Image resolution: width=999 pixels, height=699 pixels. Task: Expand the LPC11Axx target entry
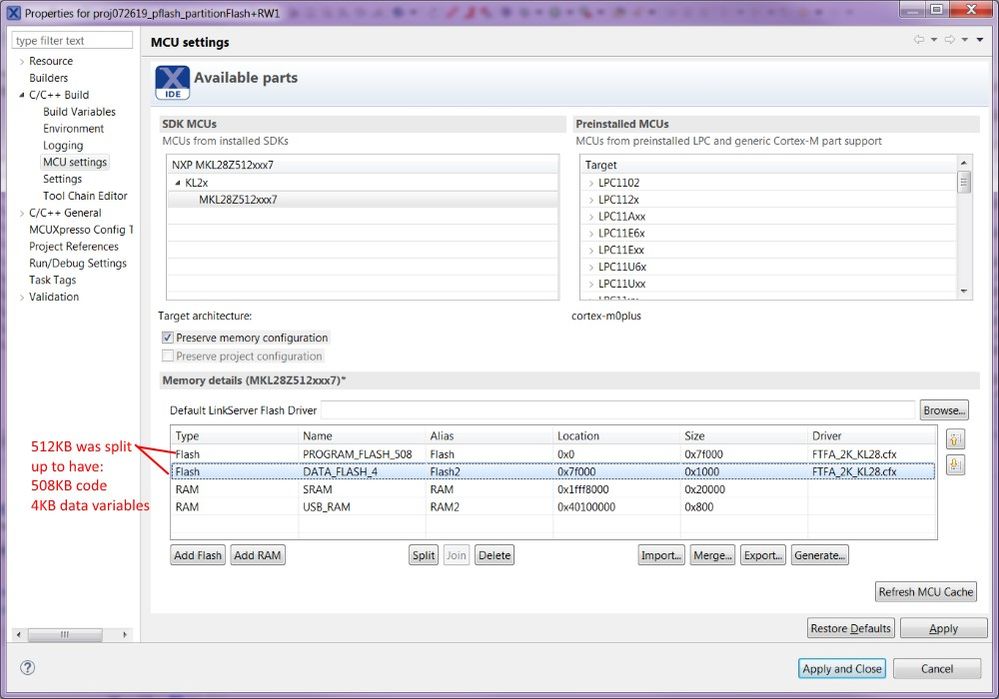point(591,217)
